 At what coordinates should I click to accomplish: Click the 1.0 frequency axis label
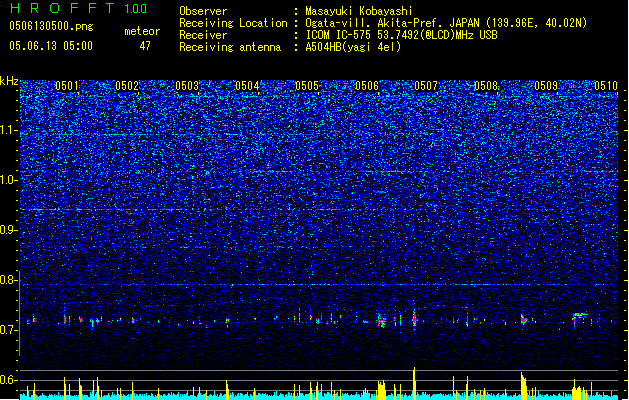[x=9, y=180]
